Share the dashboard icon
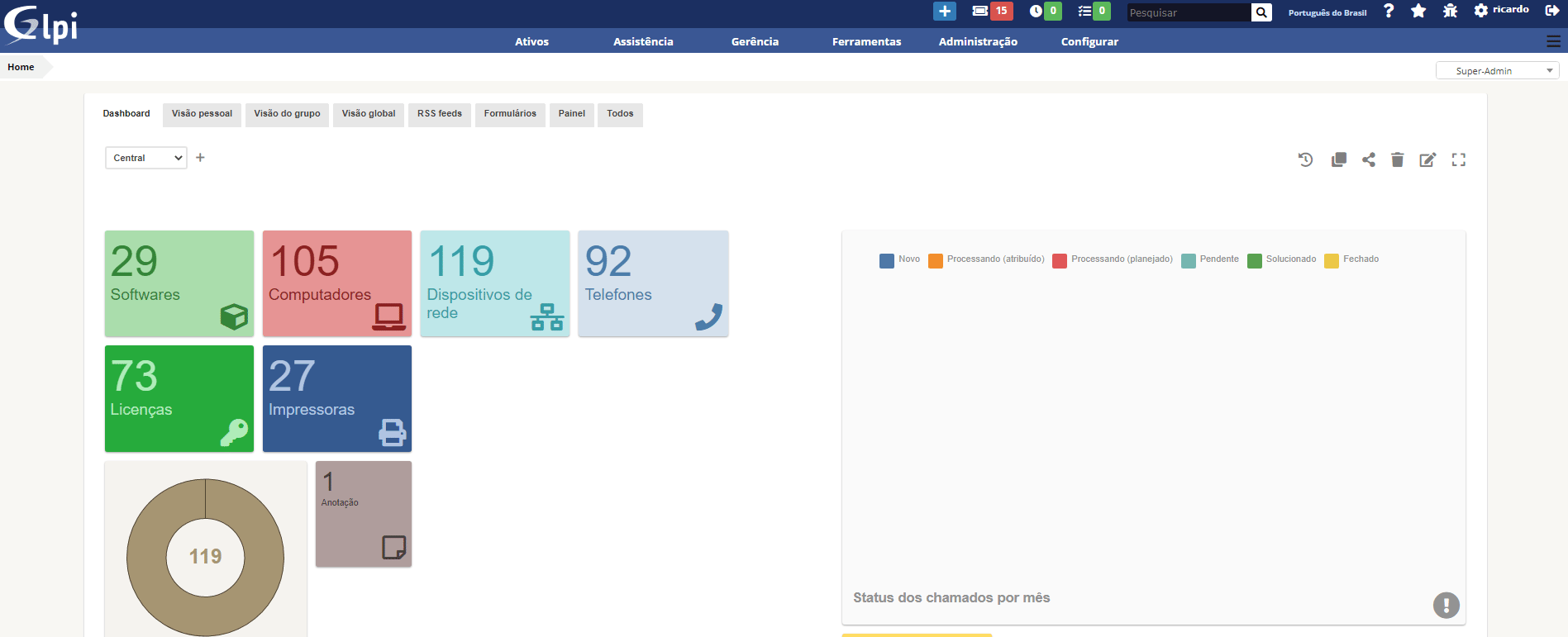1568x637 pixels. click(x=1369, y=159)
